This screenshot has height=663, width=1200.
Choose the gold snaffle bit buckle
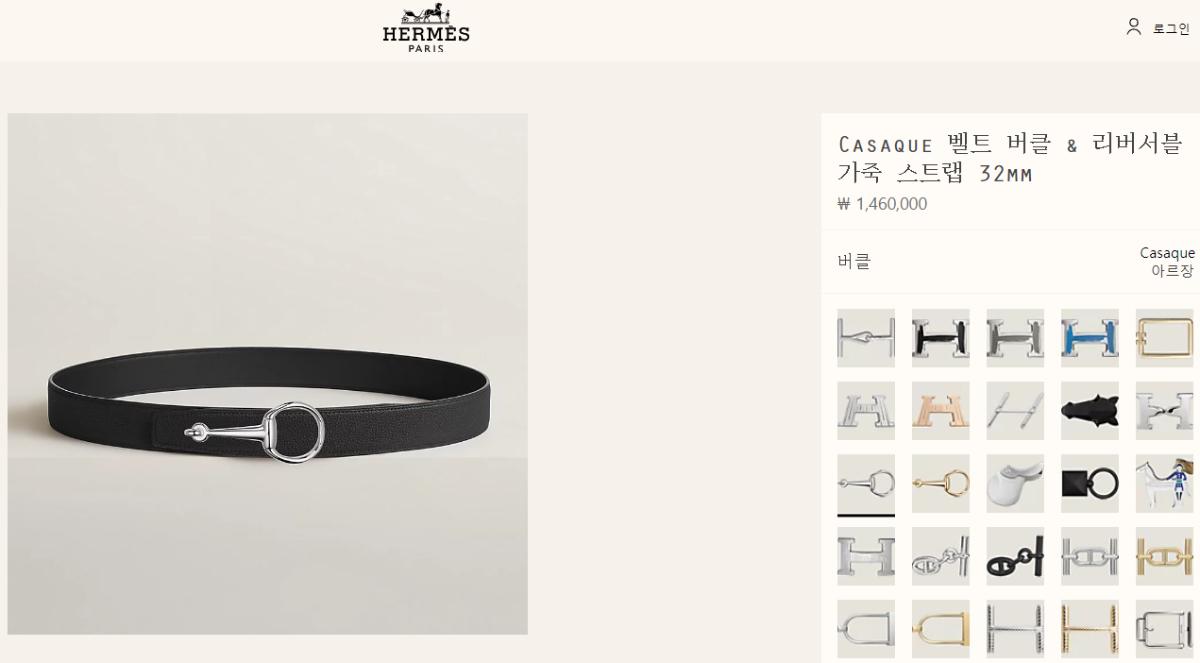[x=940, y=484]
